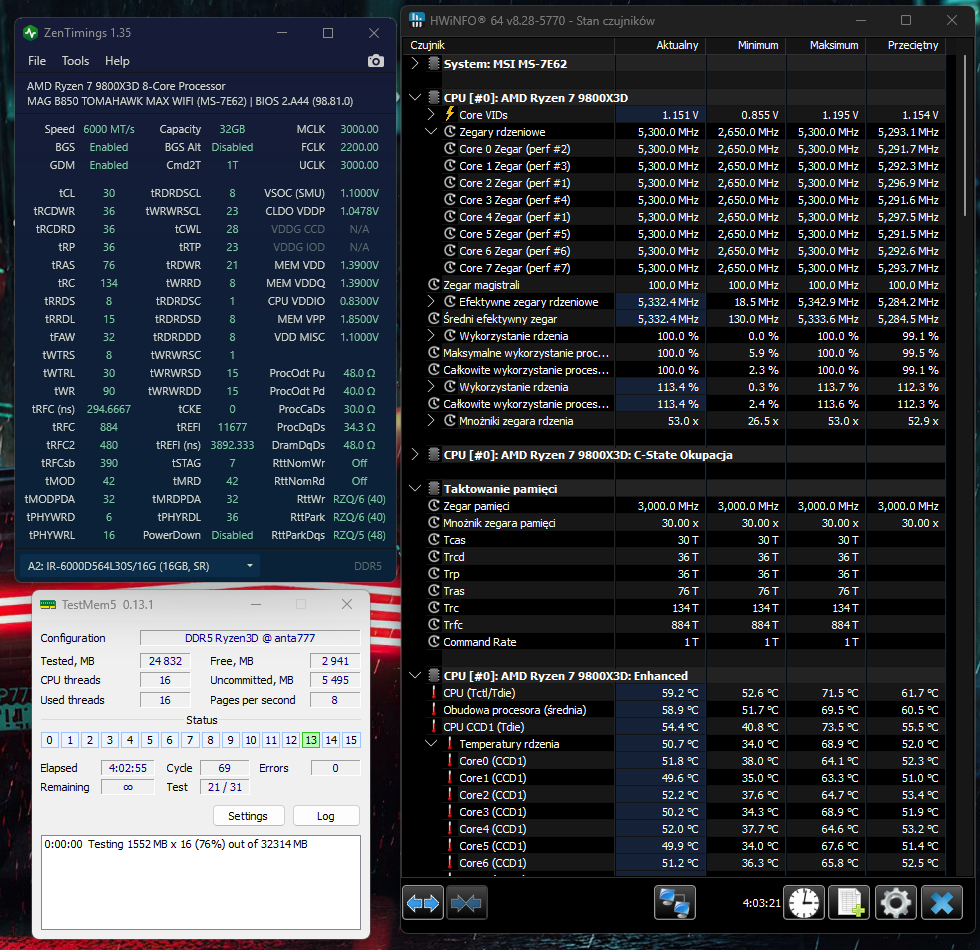
Task: Click the chip icon beside Taktowanie pamięci
Action: [x=434, y=488]
